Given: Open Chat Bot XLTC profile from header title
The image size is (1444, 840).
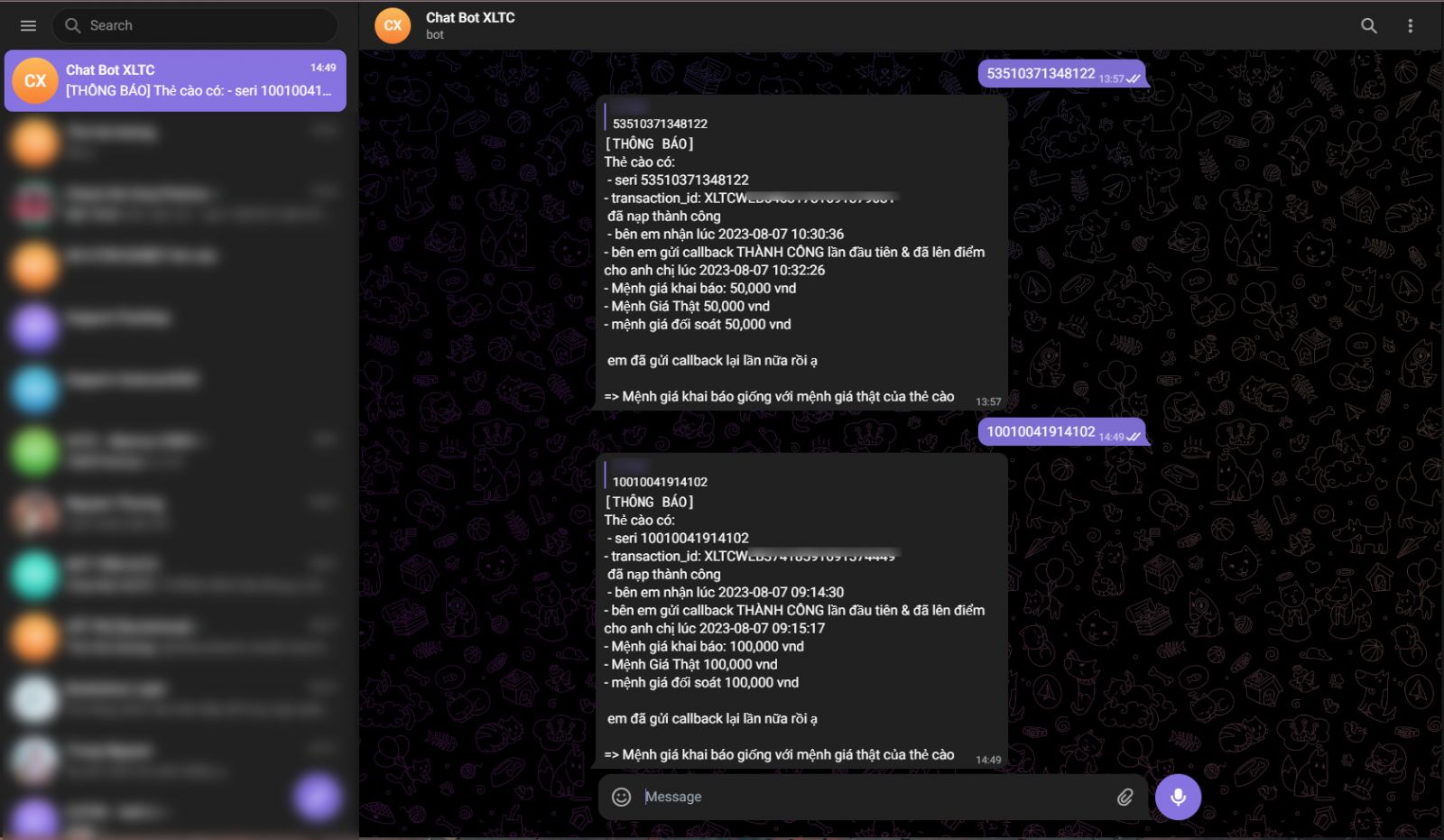Looking at the screenshot, I should pos(470,17).
